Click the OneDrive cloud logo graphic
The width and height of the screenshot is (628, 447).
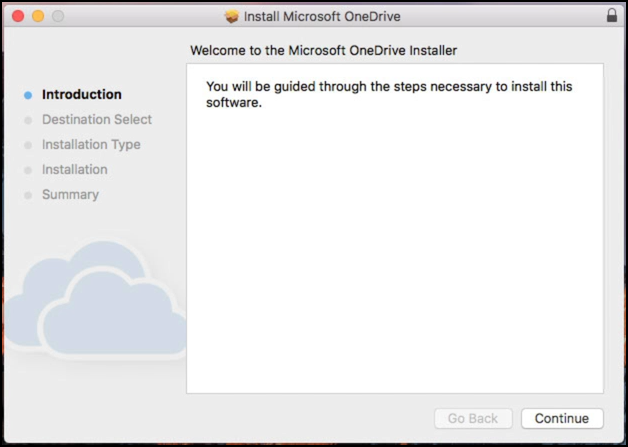tap(95, 300)
